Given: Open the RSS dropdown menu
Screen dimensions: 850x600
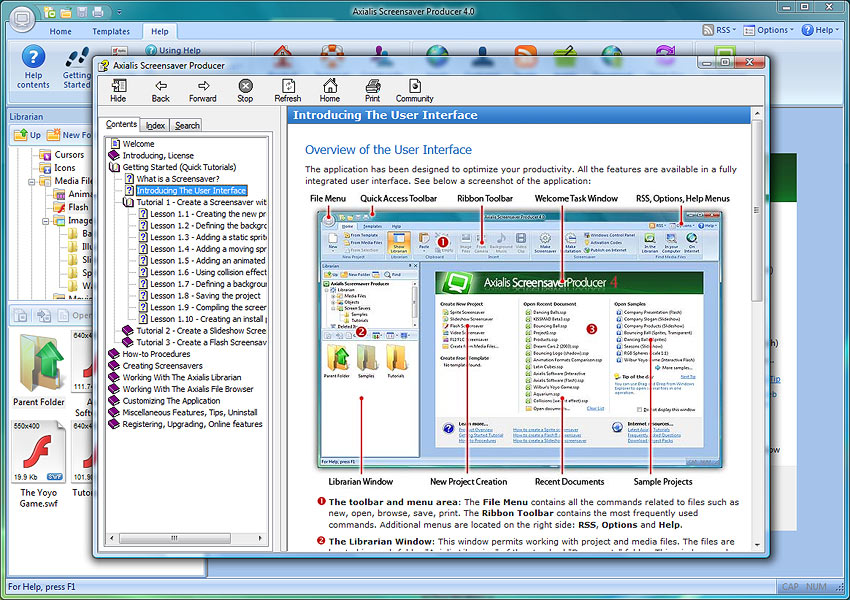Looking at the screenshot, I should pyautogui.click(x=721, y=30).
